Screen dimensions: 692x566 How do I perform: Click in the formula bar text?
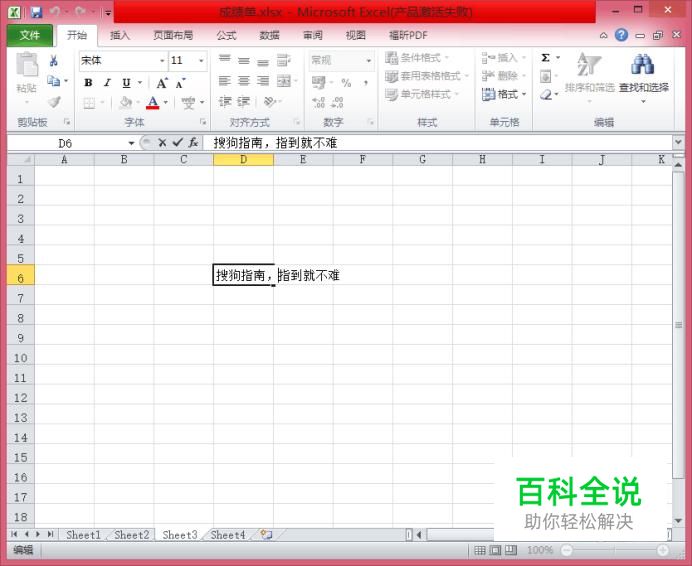pyautogui.click(x=275, y=143)
